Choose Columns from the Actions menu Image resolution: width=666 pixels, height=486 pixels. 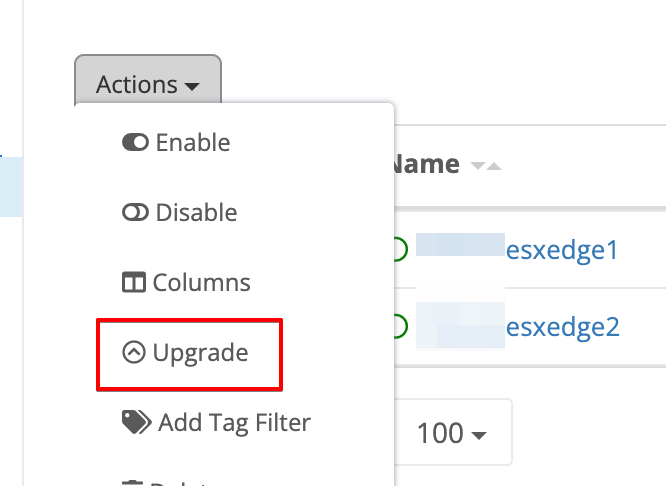[x=201, y=283]
